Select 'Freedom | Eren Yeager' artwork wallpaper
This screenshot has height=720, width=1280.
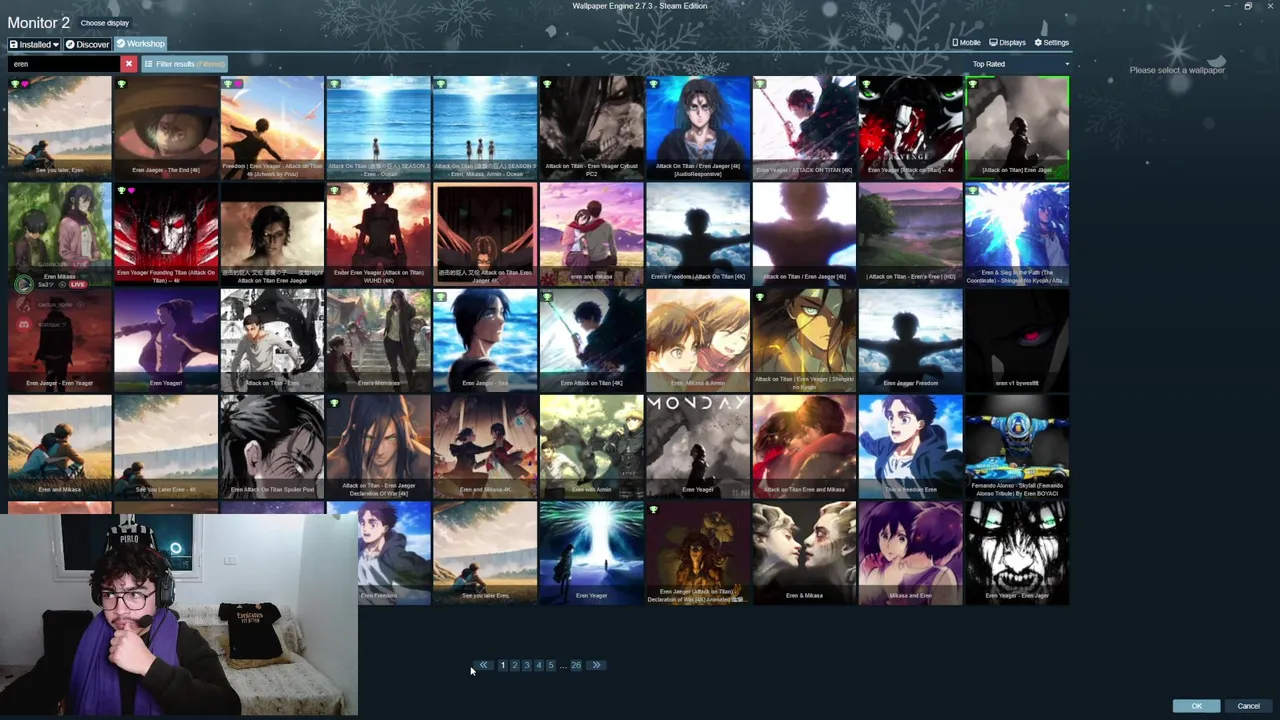click(272, 128)
